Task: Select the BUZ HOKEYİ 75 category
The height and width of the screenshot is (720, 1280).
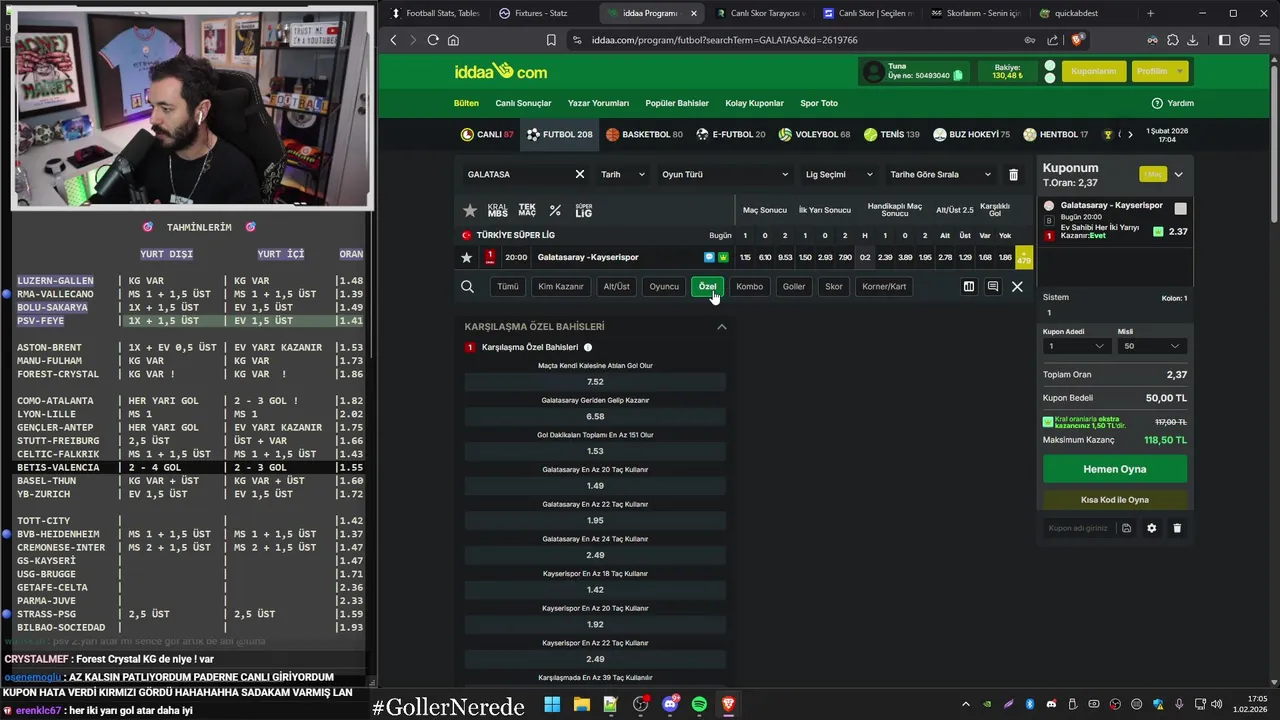Action: pos(971,134)
